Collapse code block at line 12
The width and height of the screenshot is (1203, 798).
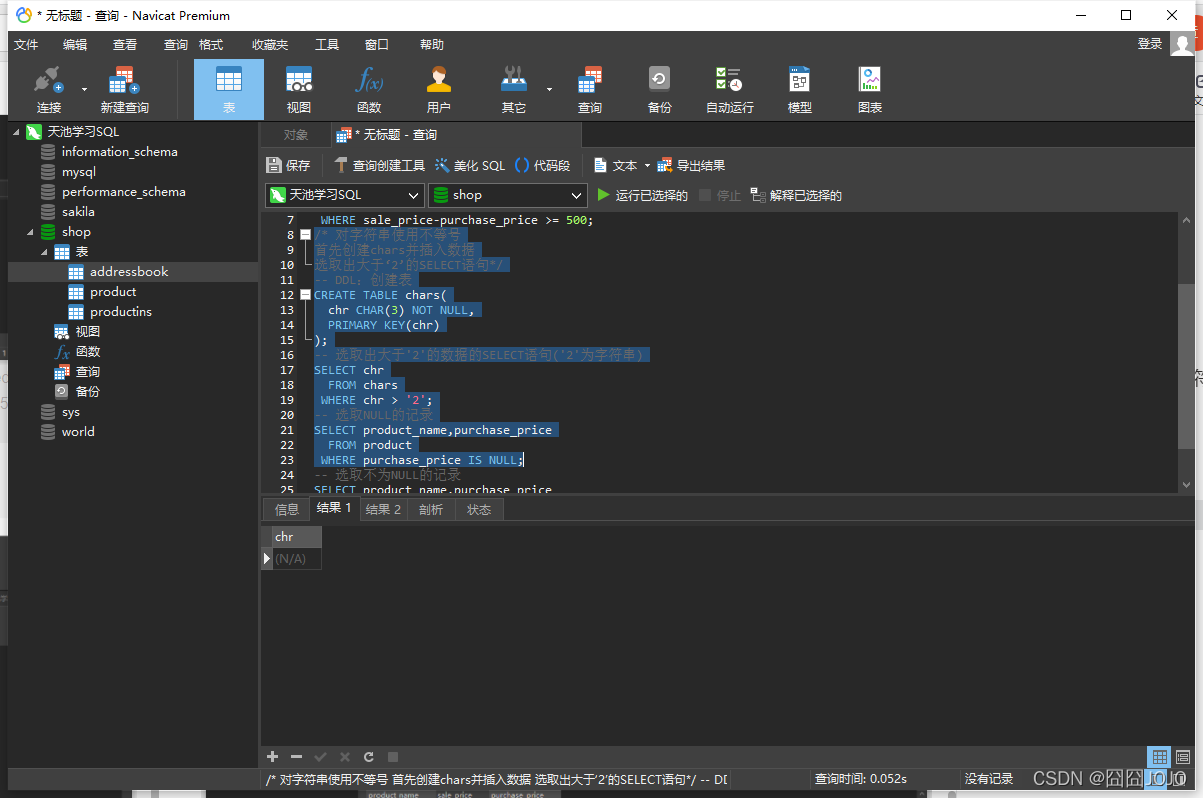click(x=305, y=295)
